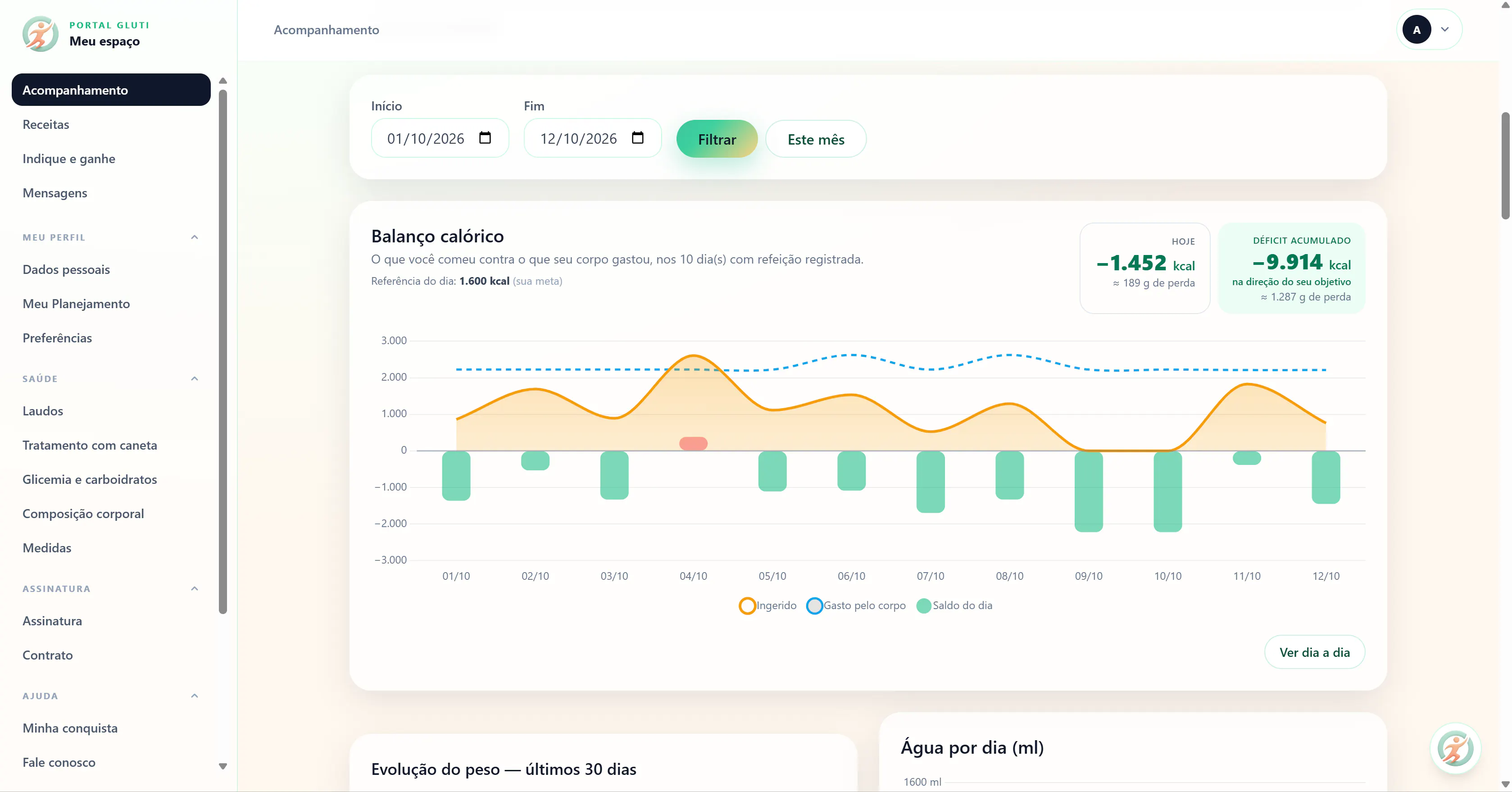Expand the user account dropdown chevron
The image size is (1512, 792).
[1445, 29]
